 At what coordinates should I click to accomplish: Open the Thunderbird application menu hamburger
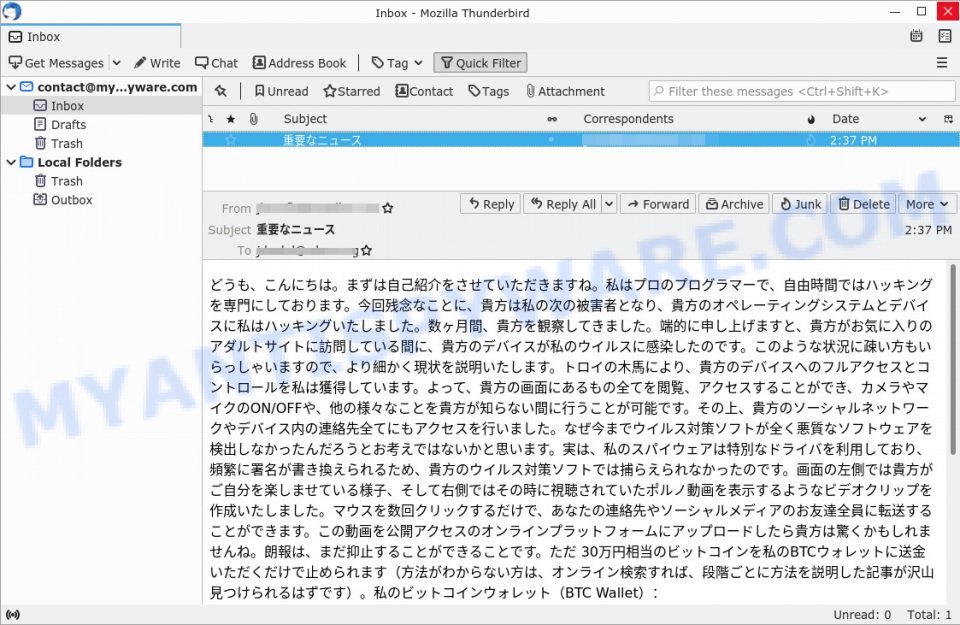(x=942, y=62)
